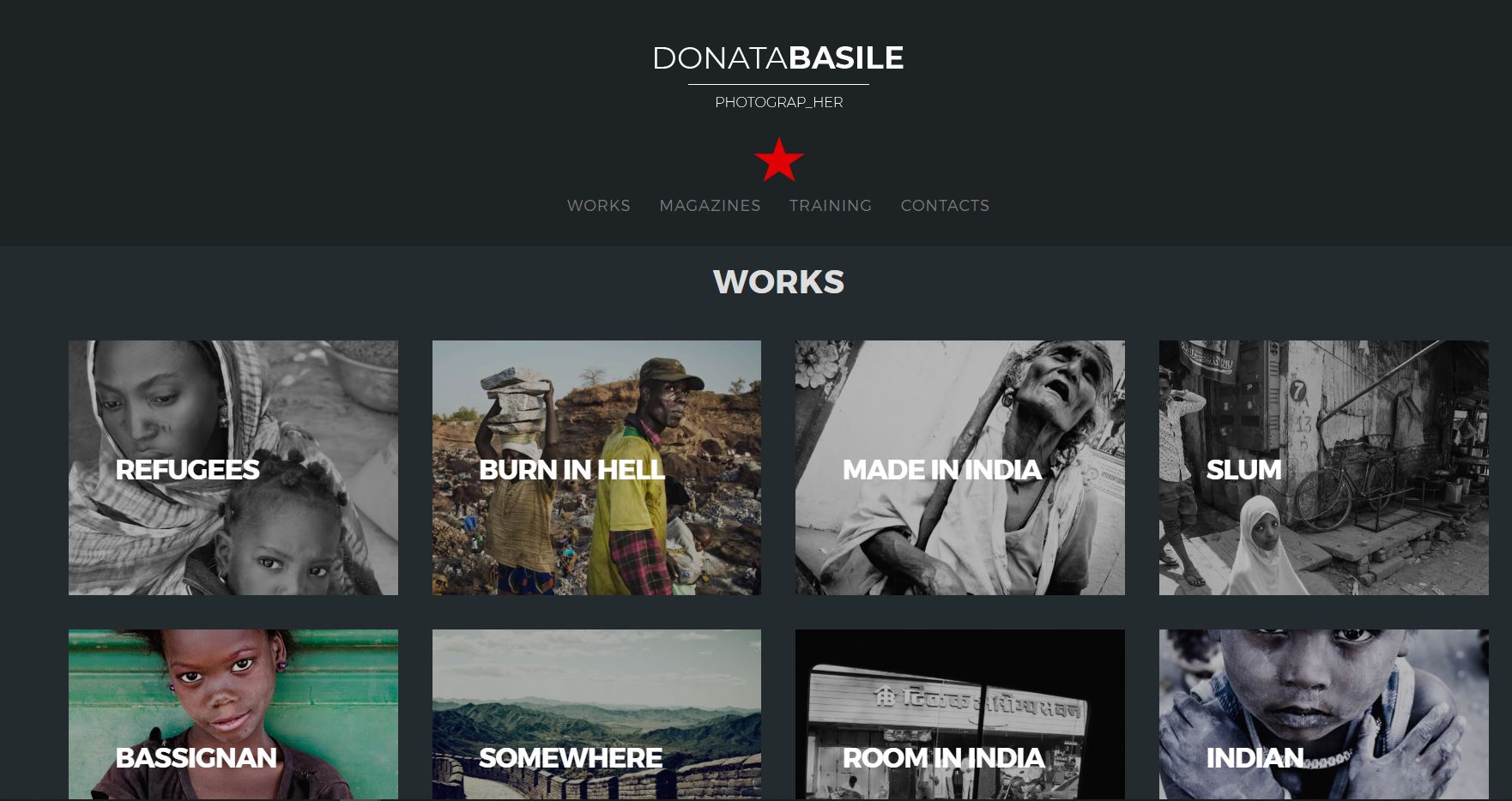Image resolution: width=1512 pixels, height=801 pixels.
Task: View the Burn in Hell project
Action: click(x=596, y=467)
